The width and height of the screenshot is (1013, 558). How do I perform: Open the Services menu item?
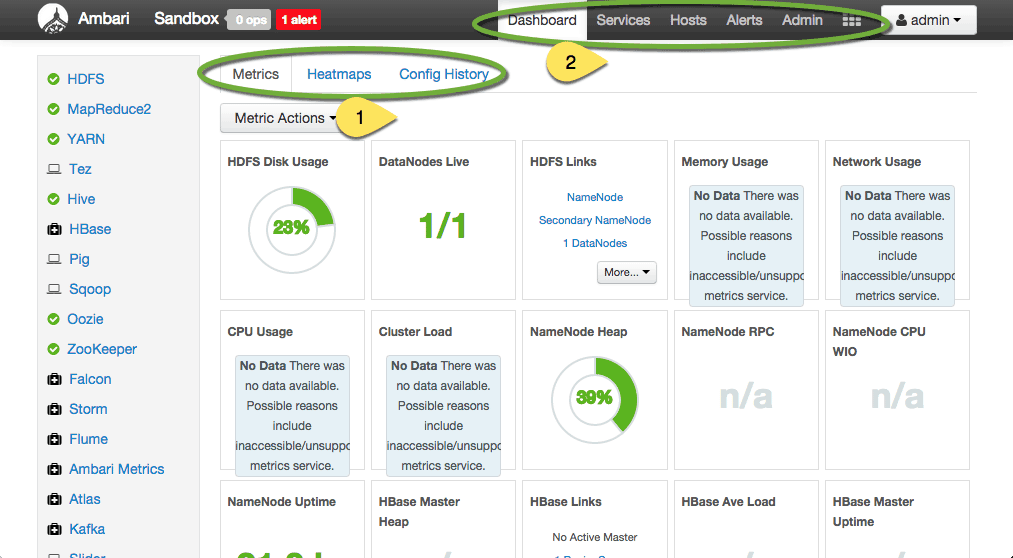tap(623, 20)
